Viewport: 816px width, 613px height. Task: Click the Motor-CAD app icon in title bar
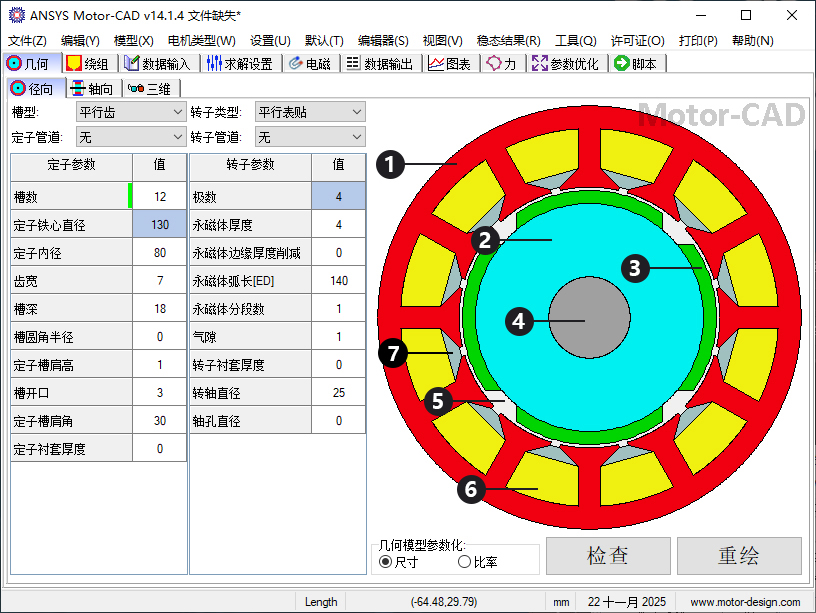point(17,15)
